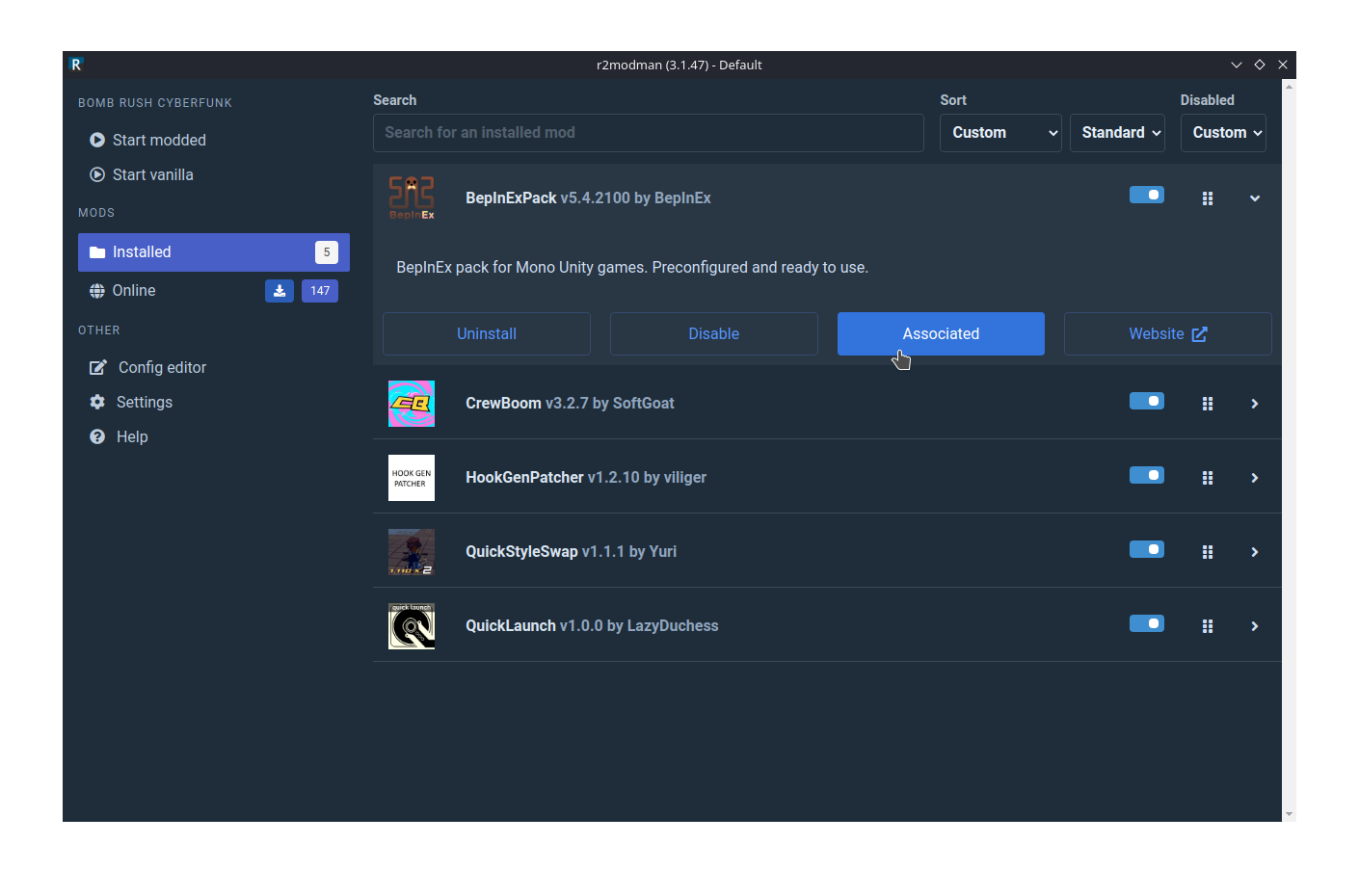Open the Sort Custom dropdown
This screenshot has width=1359, height=896.
click(1000, 133)
